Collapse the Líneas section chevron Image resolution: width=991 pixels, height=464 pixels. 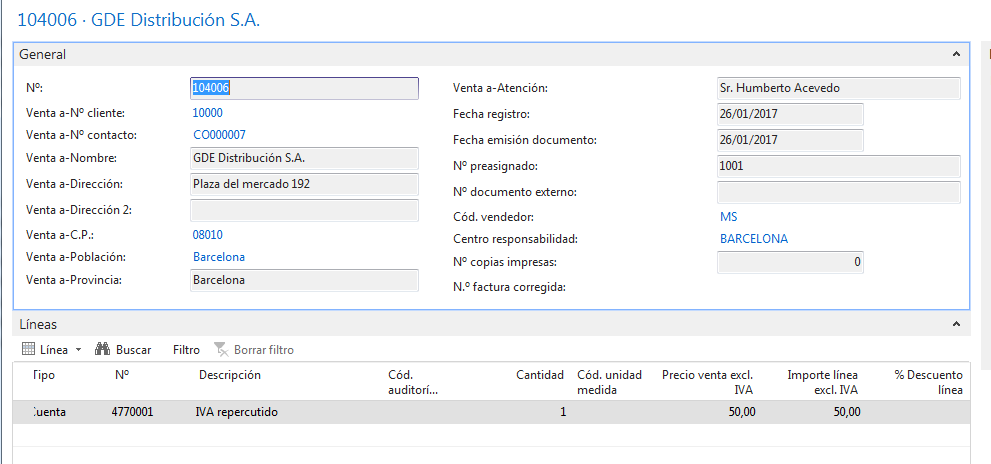pyautogui.click(x=956, y=324)
